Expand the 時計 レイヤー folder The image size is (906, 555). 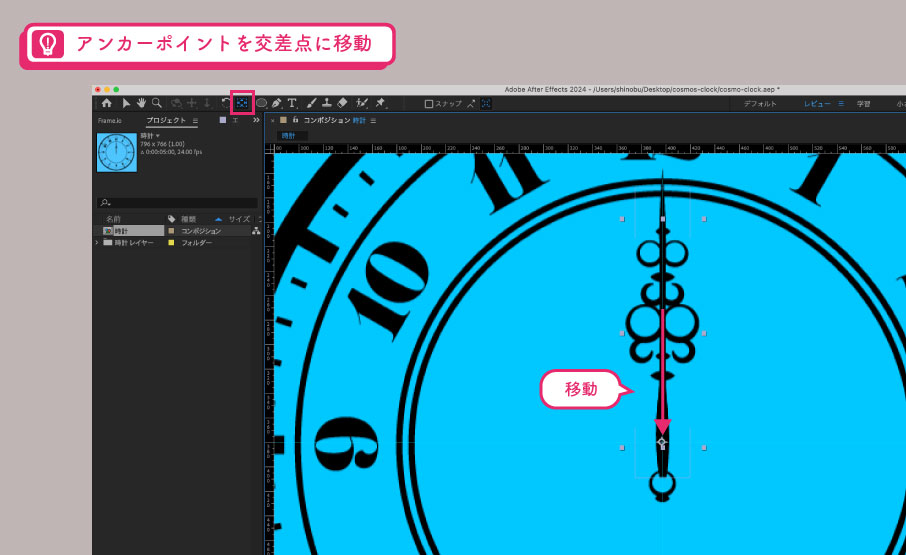pos(97,243)
